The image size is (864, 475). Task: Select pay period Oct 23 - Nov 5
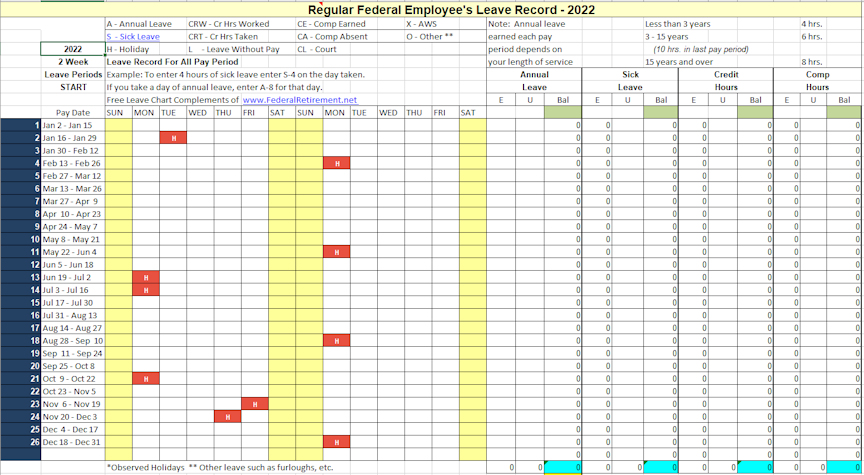pos(73,391)
